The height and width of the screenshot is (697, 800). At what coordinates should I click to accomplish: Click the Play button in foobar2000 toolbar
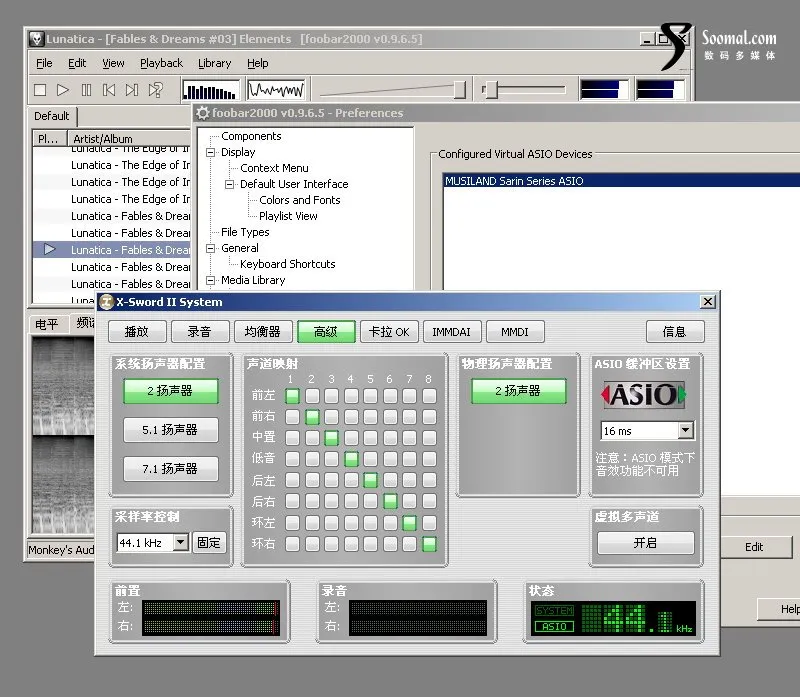[x=63, y=90]
